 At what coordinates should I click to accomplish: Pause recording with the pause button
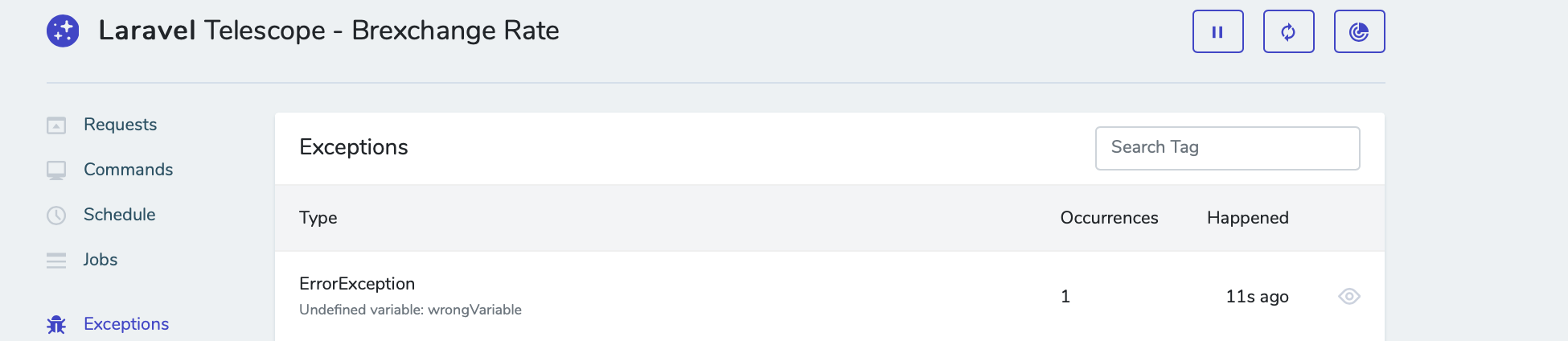click(x=1217, y=32)
